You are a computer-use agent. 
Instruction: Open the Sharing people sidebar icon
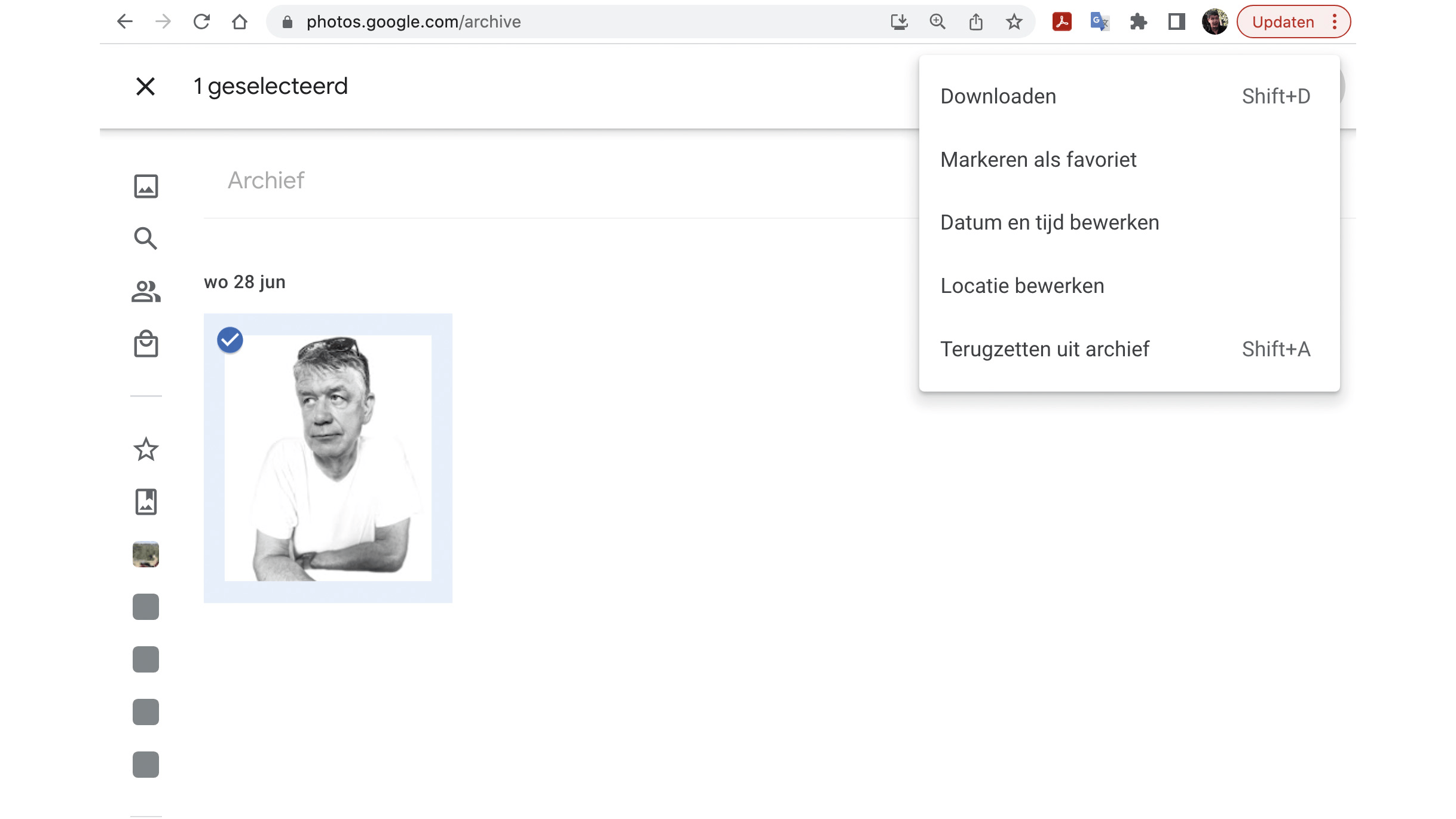pos(146,291)
